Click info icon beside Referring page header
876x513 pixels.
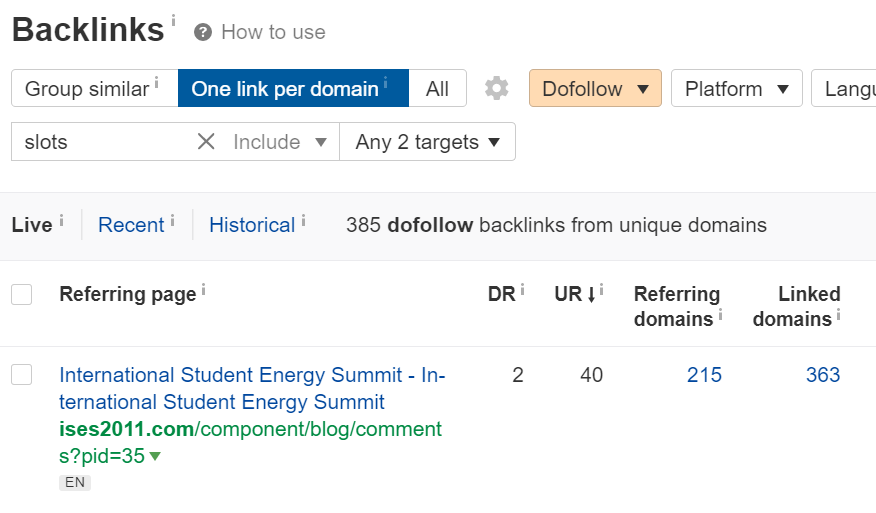tap(203, 290)
